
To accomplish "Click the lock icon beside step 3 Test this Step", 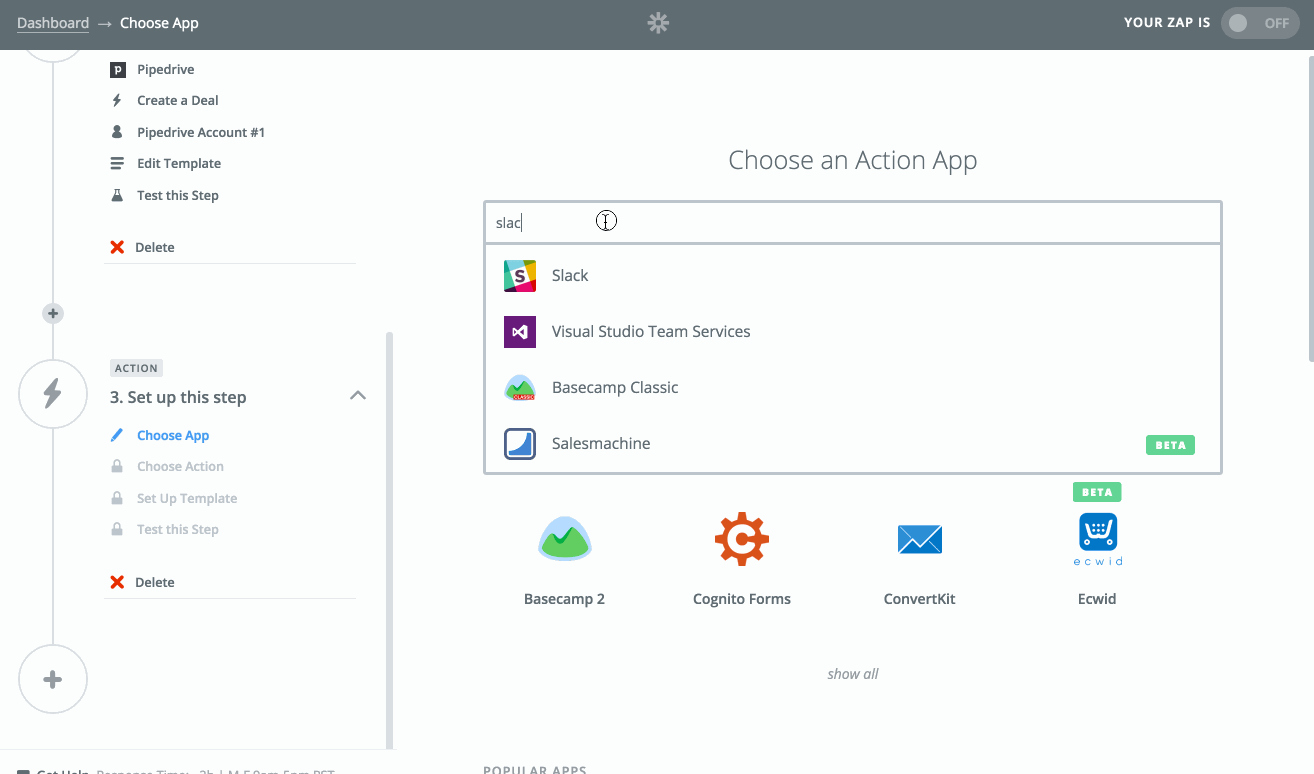I will pos(117,529).
